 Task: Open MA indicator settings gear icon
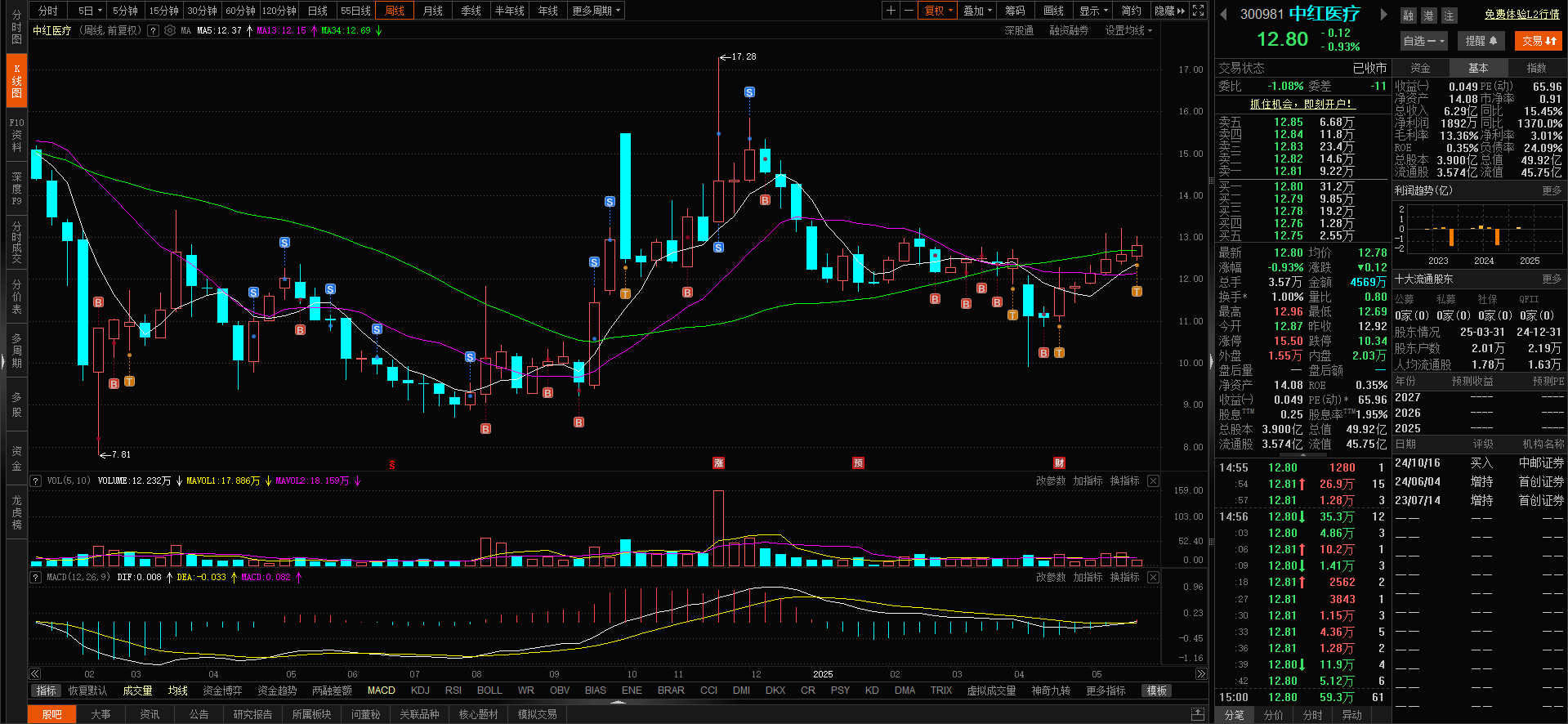coord(170,30)
